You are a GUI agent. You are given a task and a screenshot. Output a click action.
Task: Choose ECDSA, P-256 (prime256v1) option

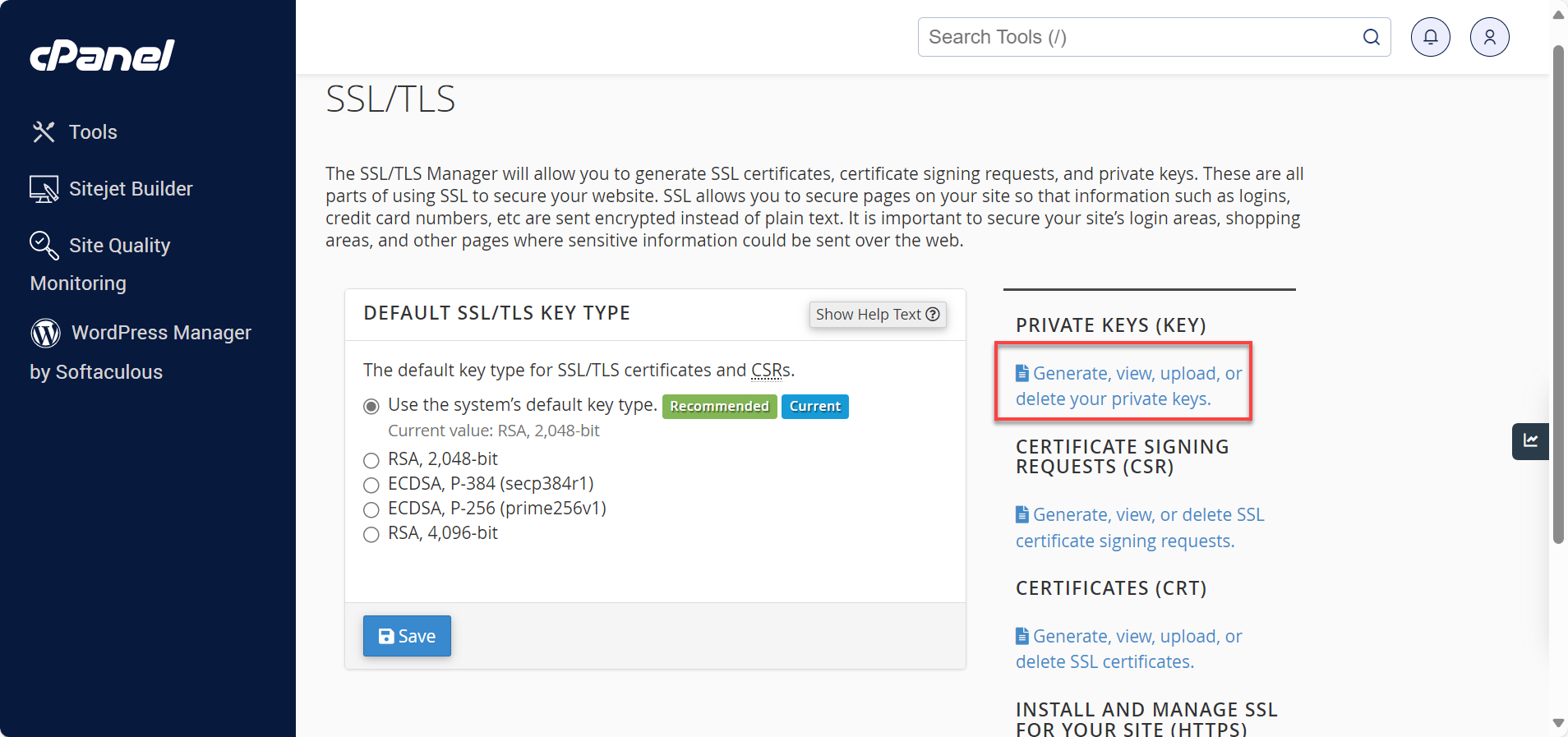pyautogui.click(x=371, y=509)
